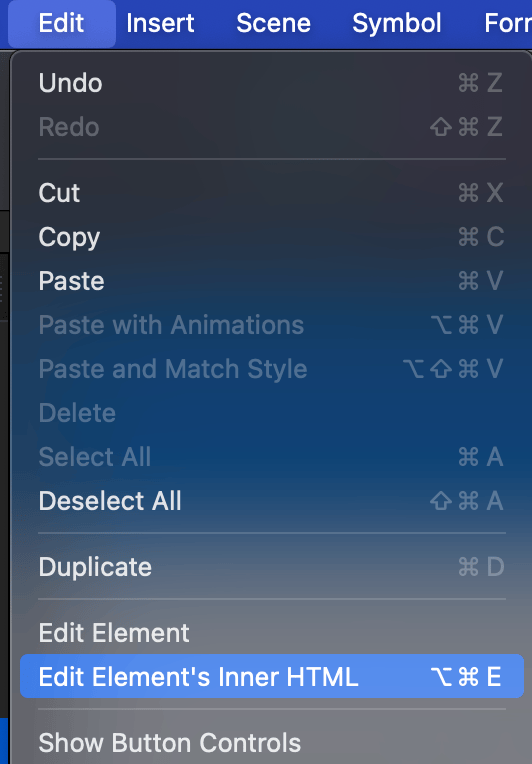Open the Insert menu
The image size is (532, 764).
tap(160, 23)
